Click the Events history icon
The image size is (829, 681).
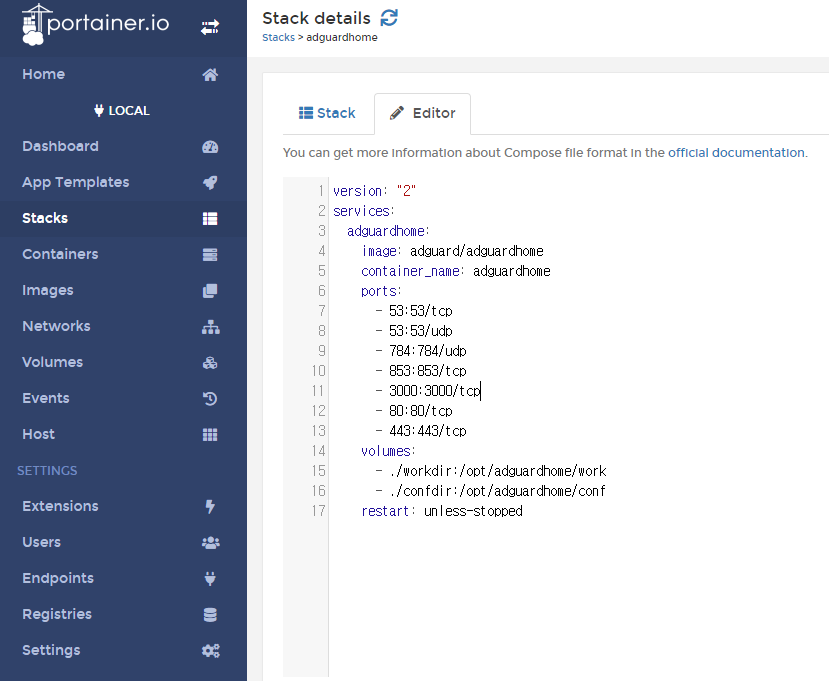tap(210, 399)
